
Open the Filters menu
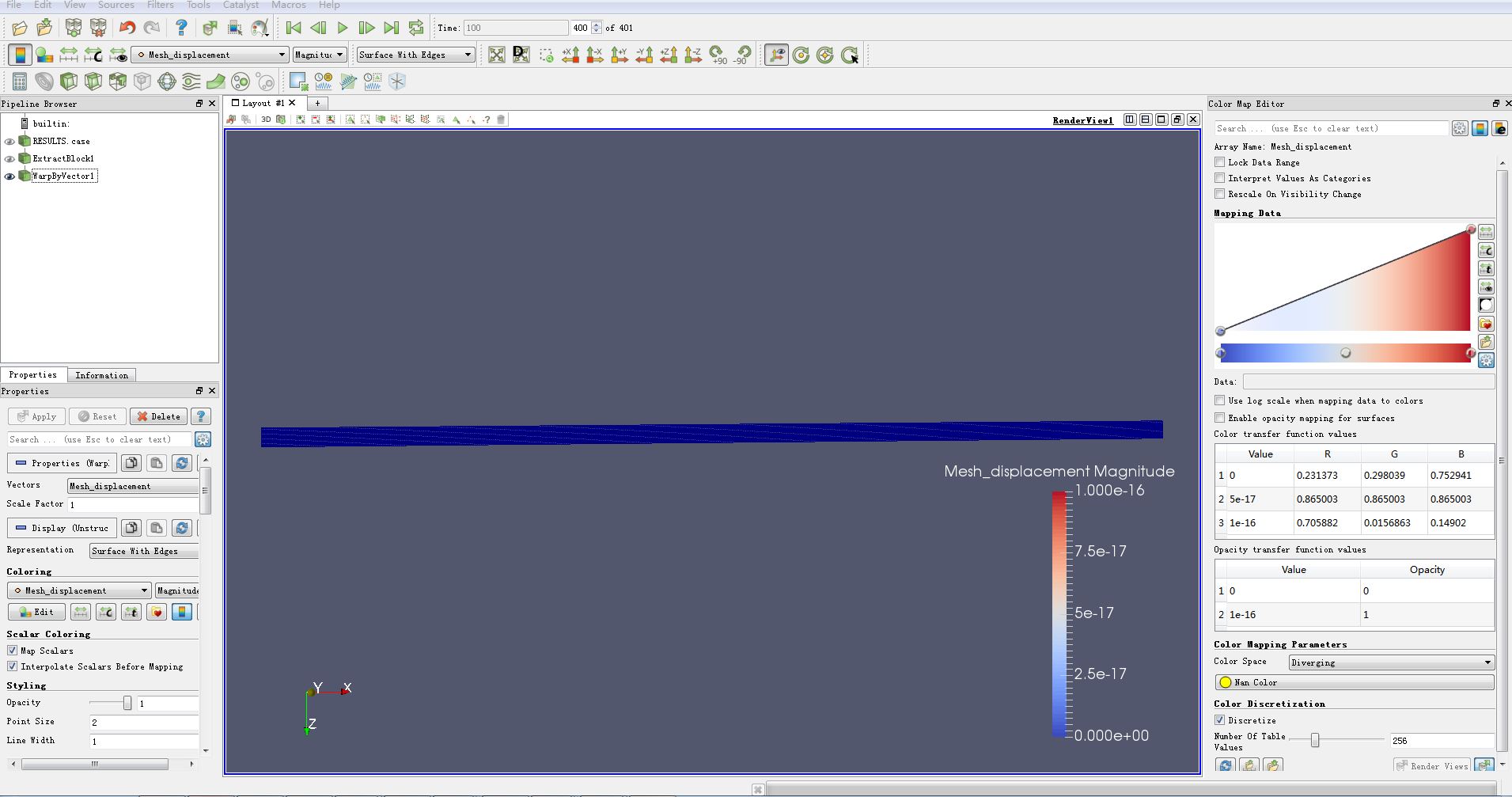(160, 5)
